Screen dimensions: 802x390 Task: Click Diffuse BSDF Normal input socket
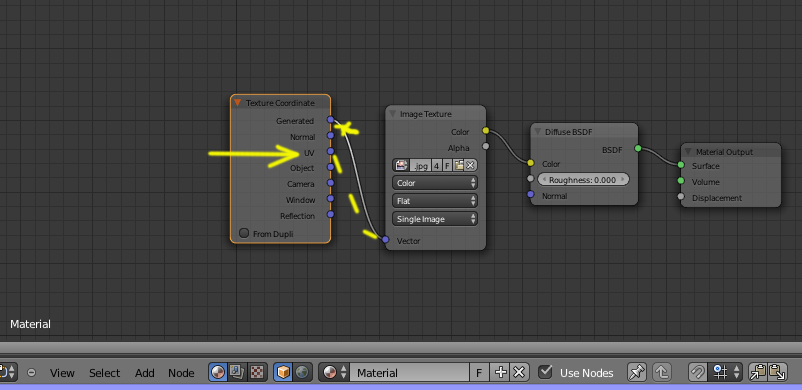click(530, 194)
